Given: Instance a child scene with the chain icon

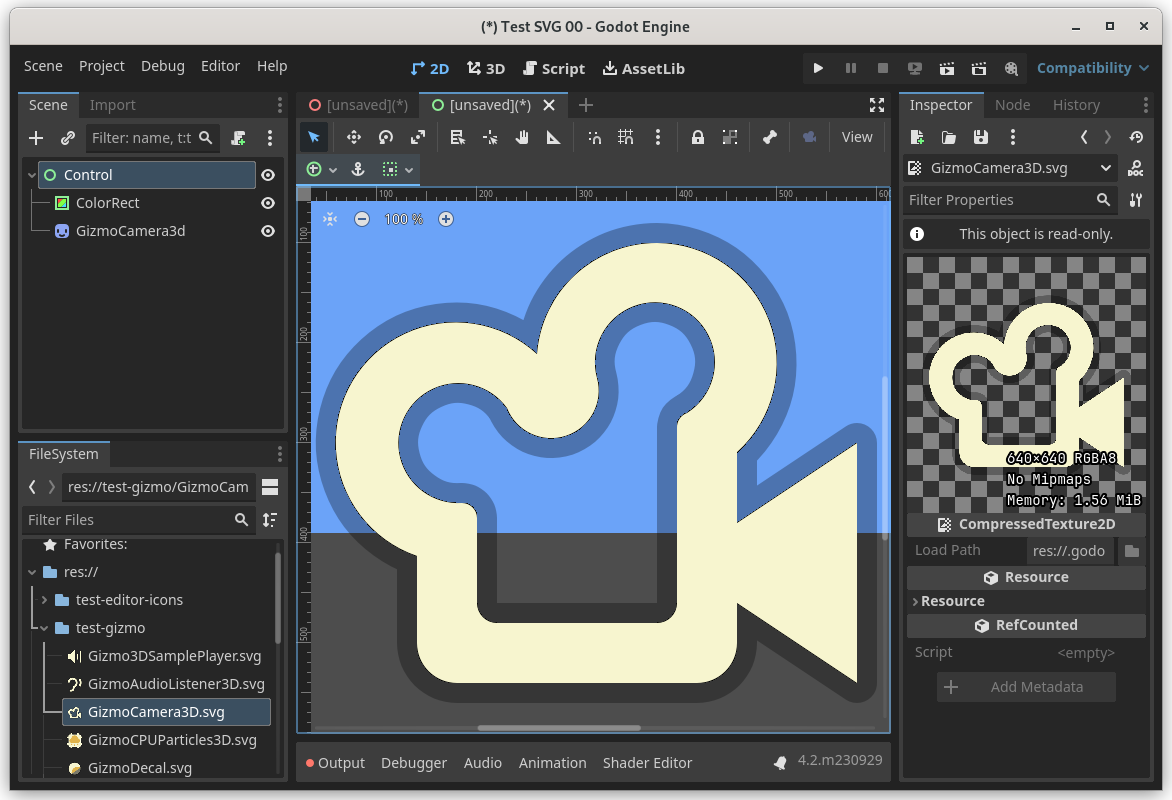Looking at the screenshot, I should coord(67,137).
